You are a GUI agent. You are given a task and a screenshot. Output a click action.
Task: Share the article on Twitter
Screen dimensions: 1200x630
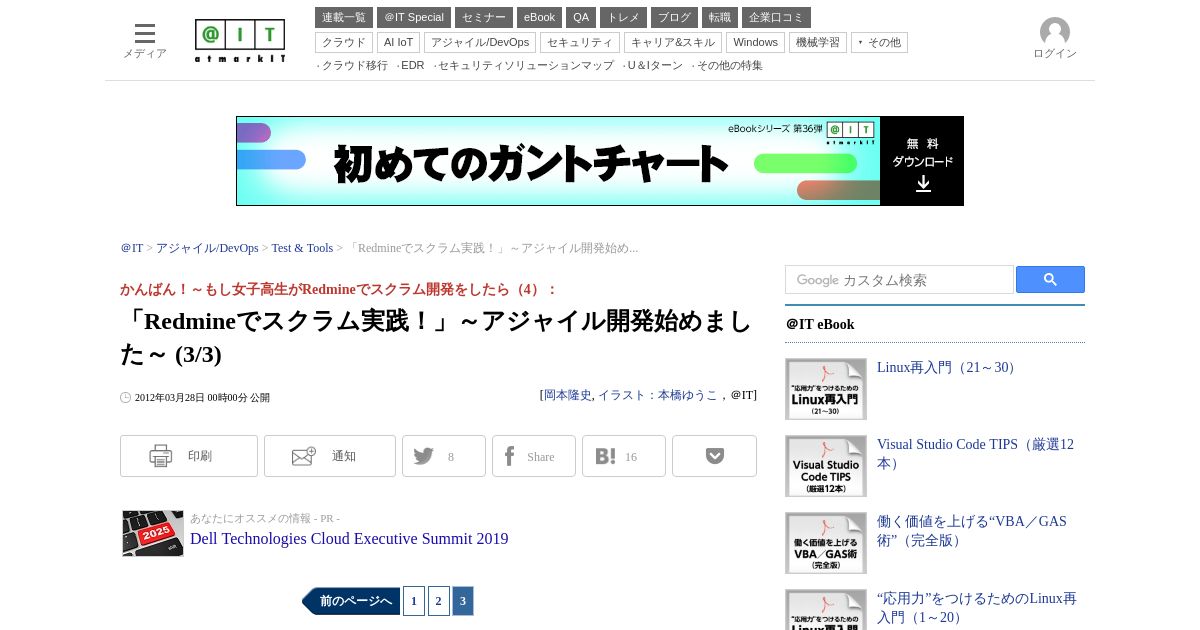pyautogui.click(x=444, y=456)
